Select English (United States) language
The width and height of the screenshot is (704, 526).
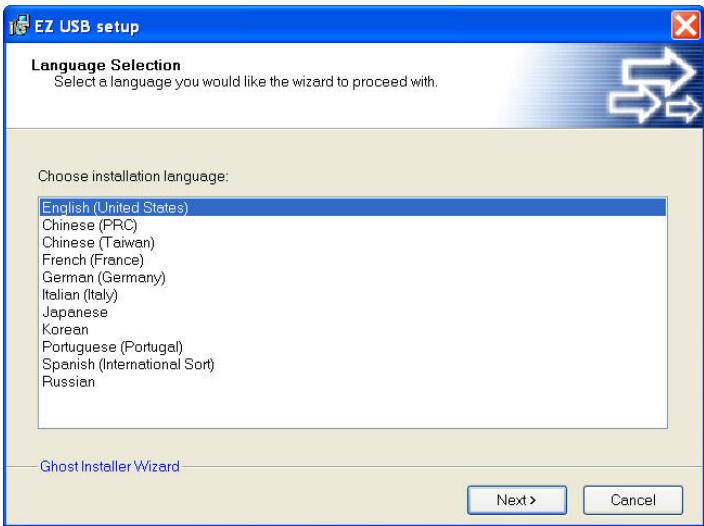tap(353, 207)
